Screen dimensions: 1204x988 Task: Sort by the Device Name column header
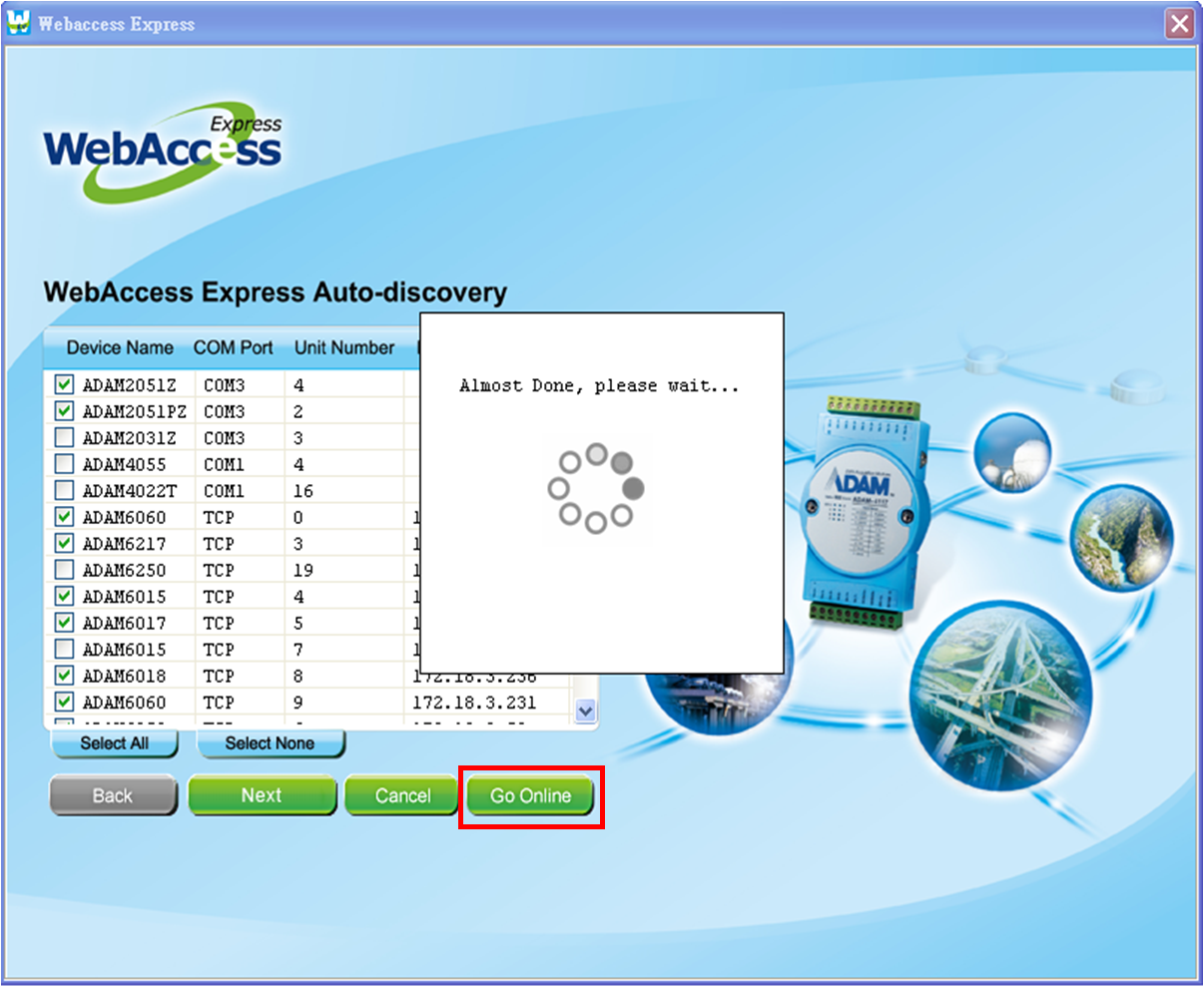tap(120, 348)
